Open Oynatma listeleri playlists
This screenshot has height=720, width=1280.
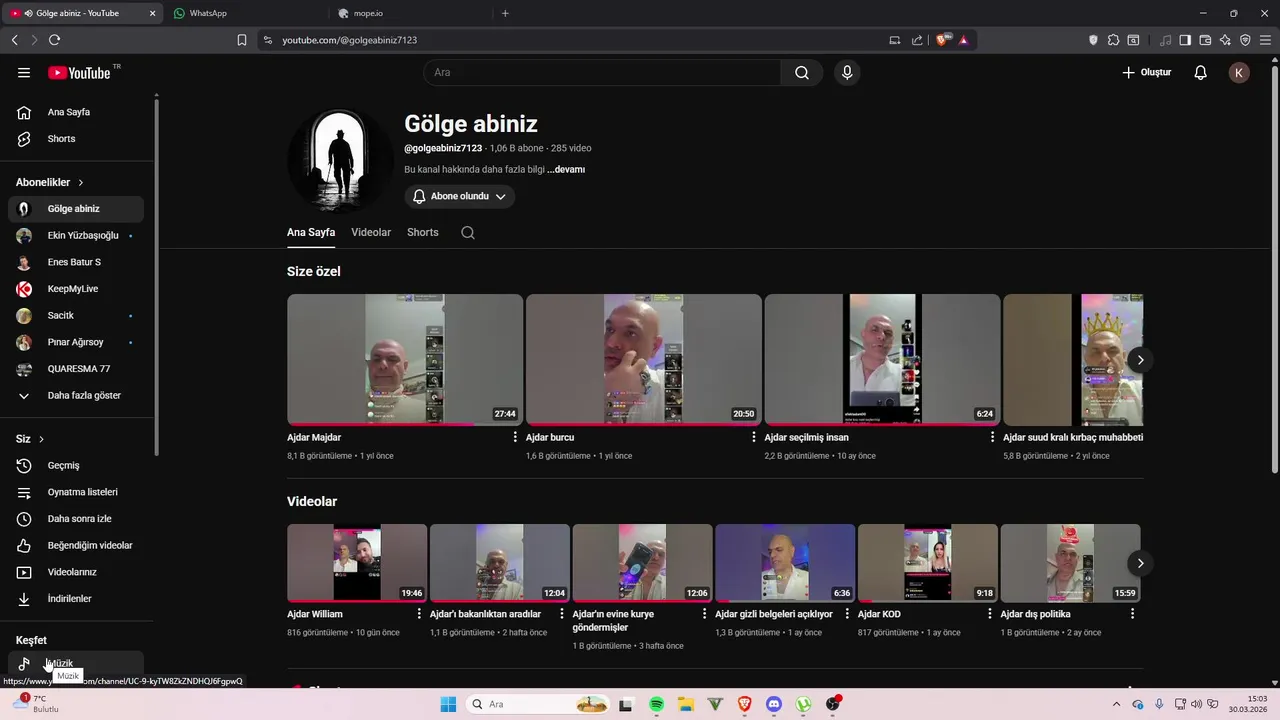tap(76, 492)
